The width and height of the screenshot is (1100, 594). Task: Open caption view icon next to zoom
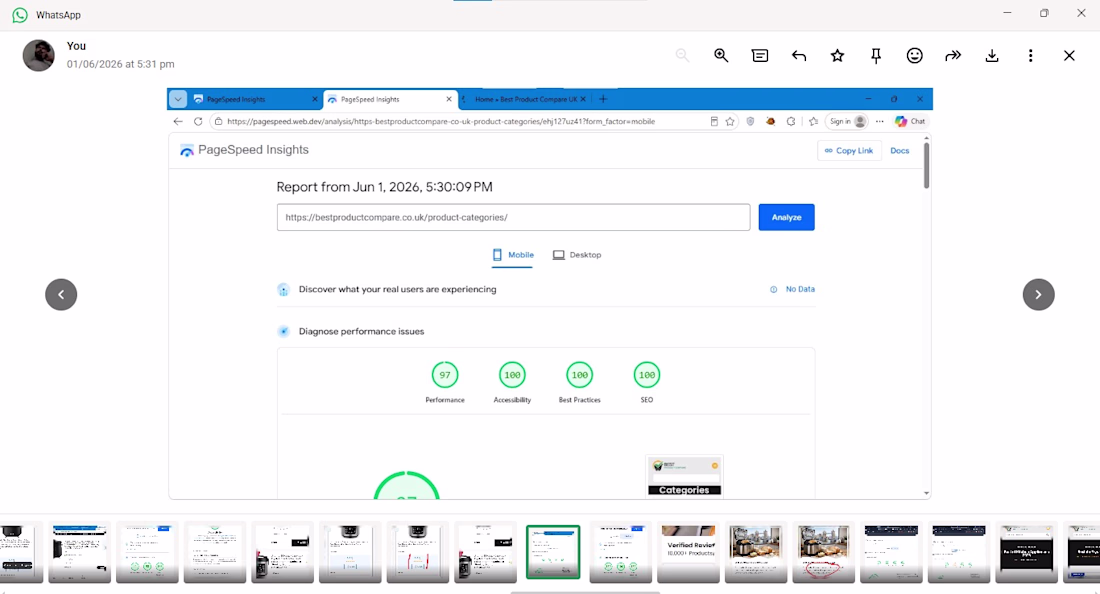click(760, 55)
